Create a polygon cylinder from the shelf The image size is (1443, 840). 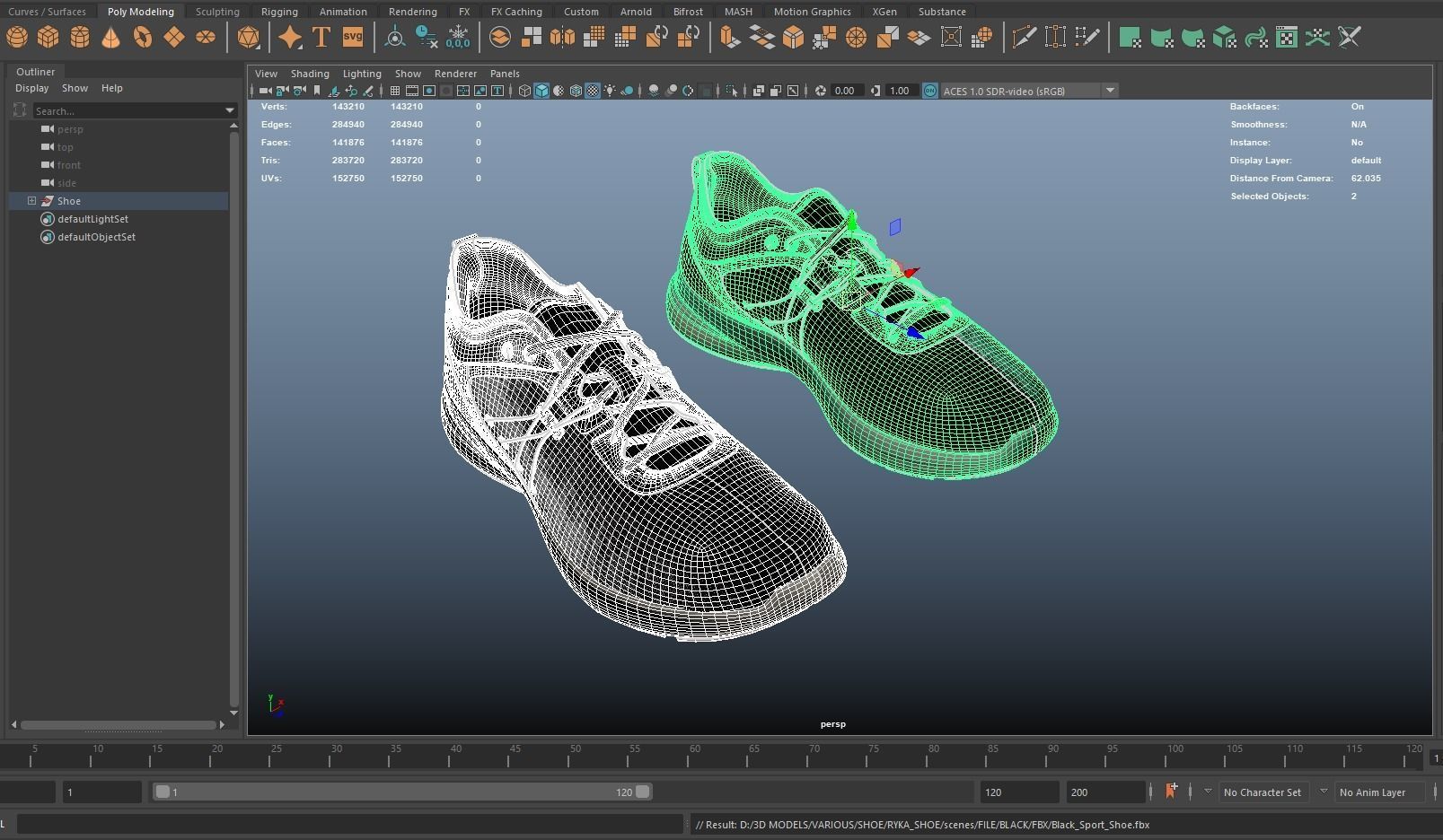click(80, 37)
